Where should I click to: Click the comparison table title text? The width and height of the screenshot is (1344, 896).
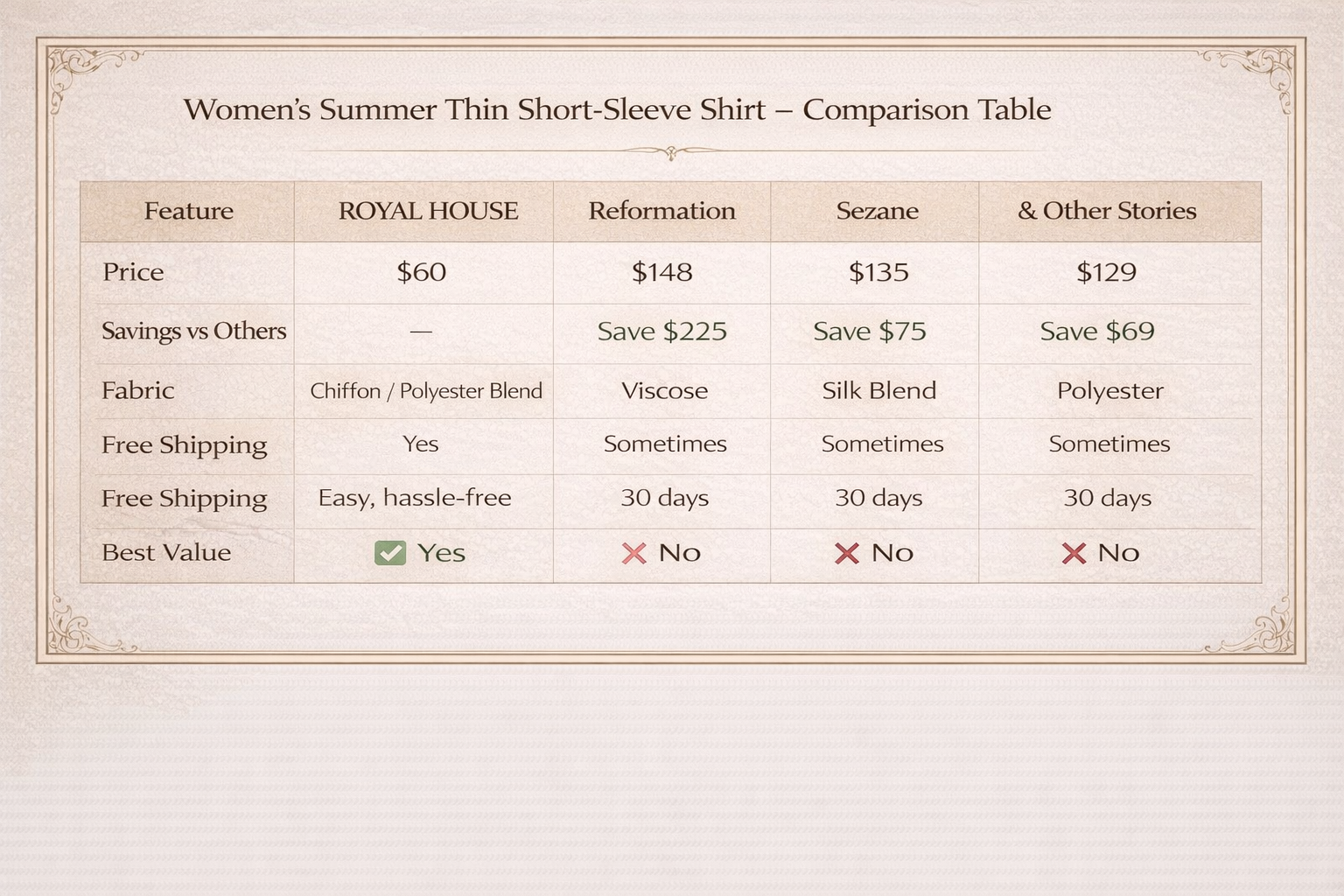coord(617,110)
